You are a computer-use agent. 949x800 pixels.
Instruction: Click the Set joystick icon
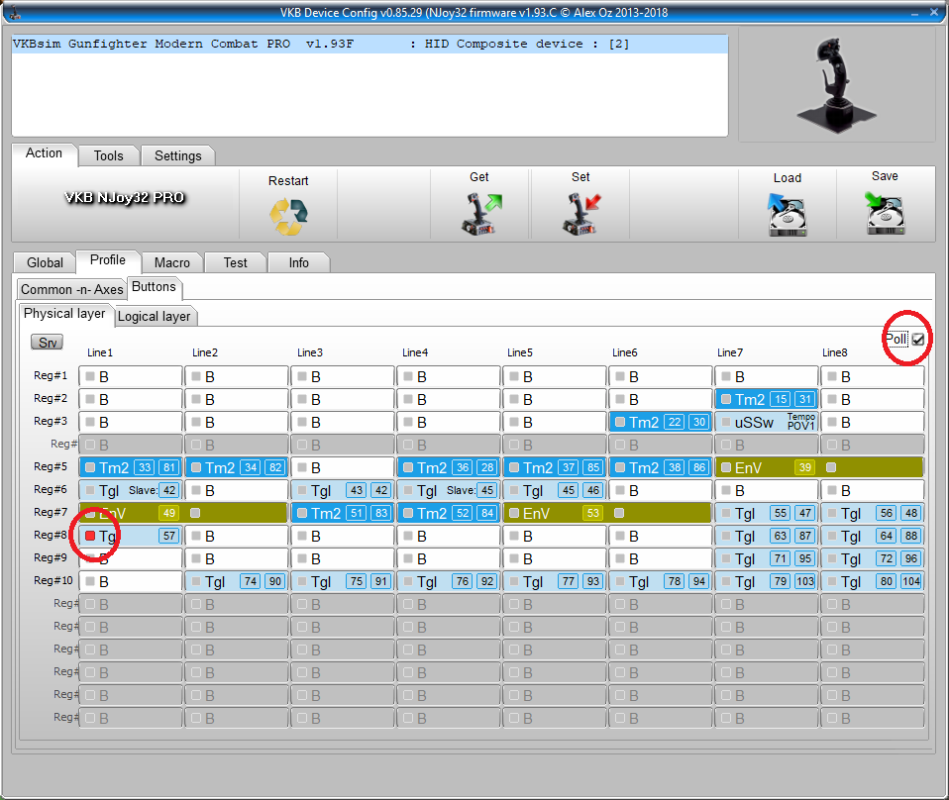580,213
